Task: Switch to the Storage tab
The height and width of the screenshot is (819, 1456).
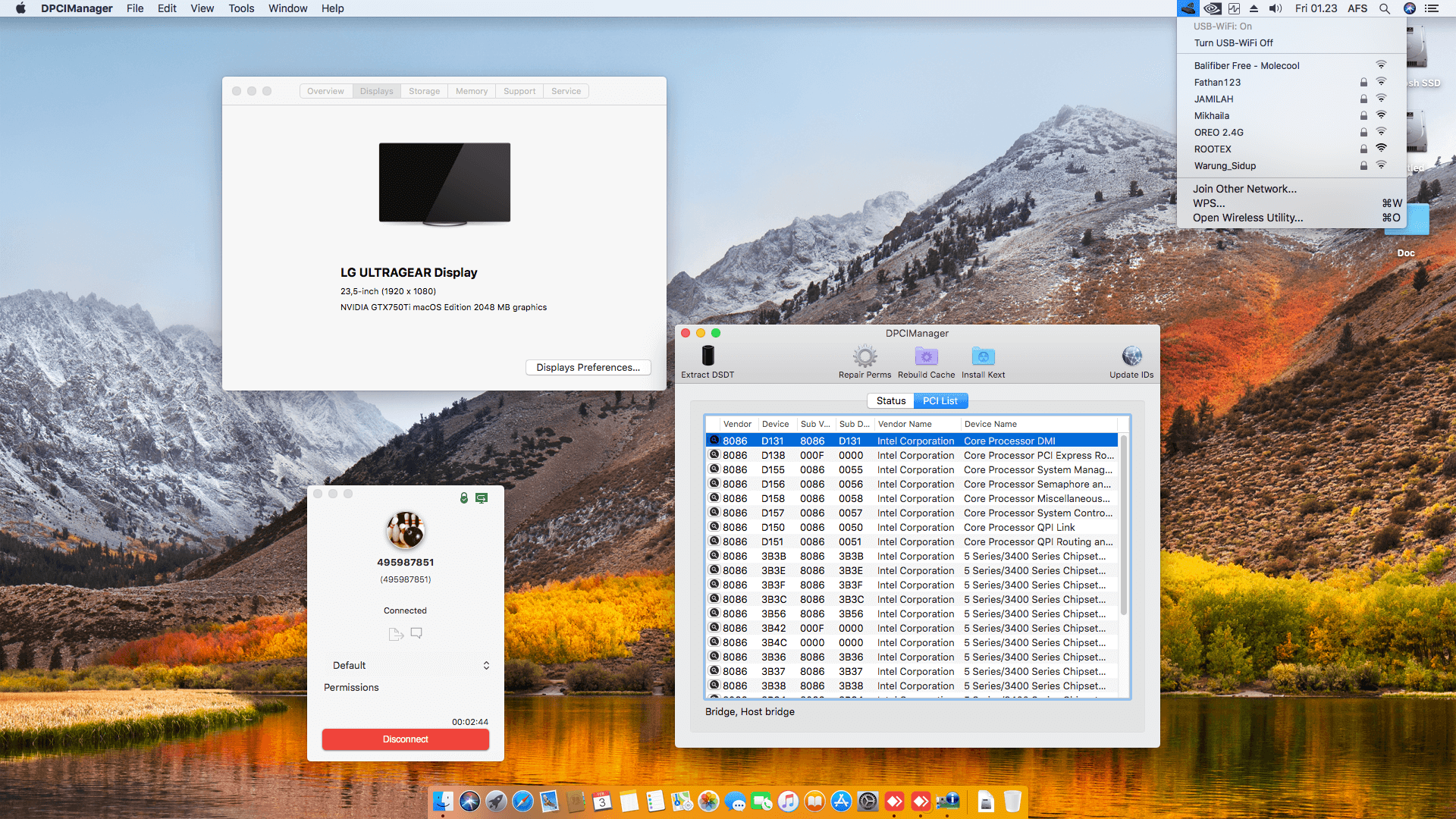Action: click(x=424, y=91)
